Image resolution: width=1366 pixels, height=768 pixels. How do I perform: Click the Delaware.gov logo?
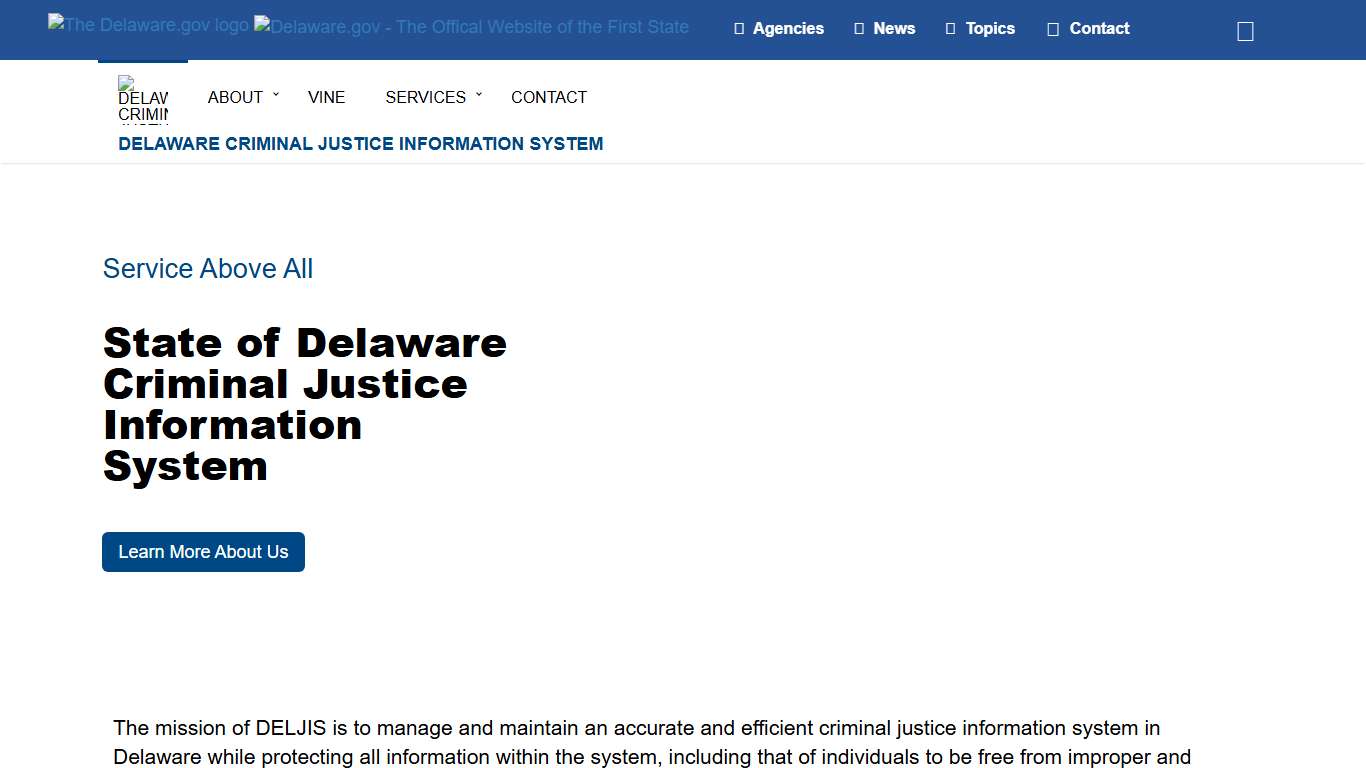[147, 25]
